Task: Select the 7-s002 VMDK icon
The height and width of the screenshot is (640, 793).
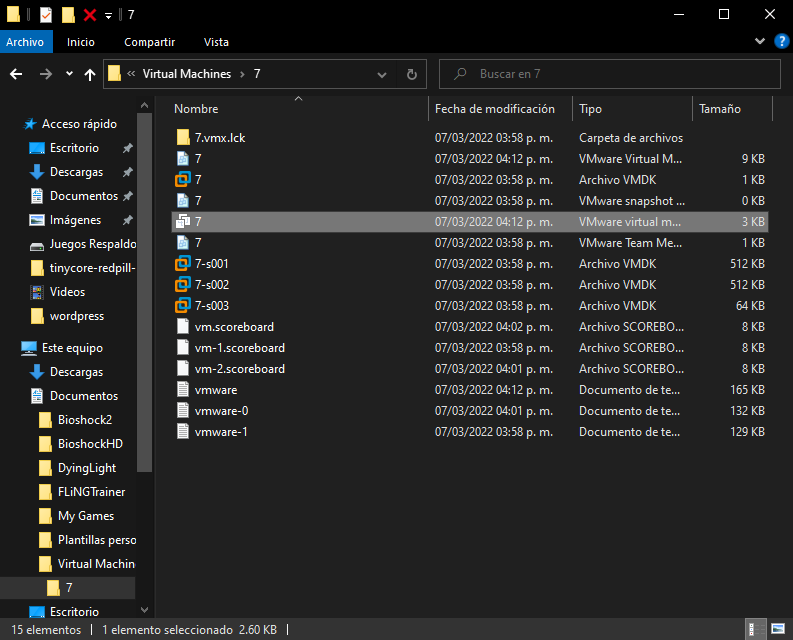Action: 183,285
